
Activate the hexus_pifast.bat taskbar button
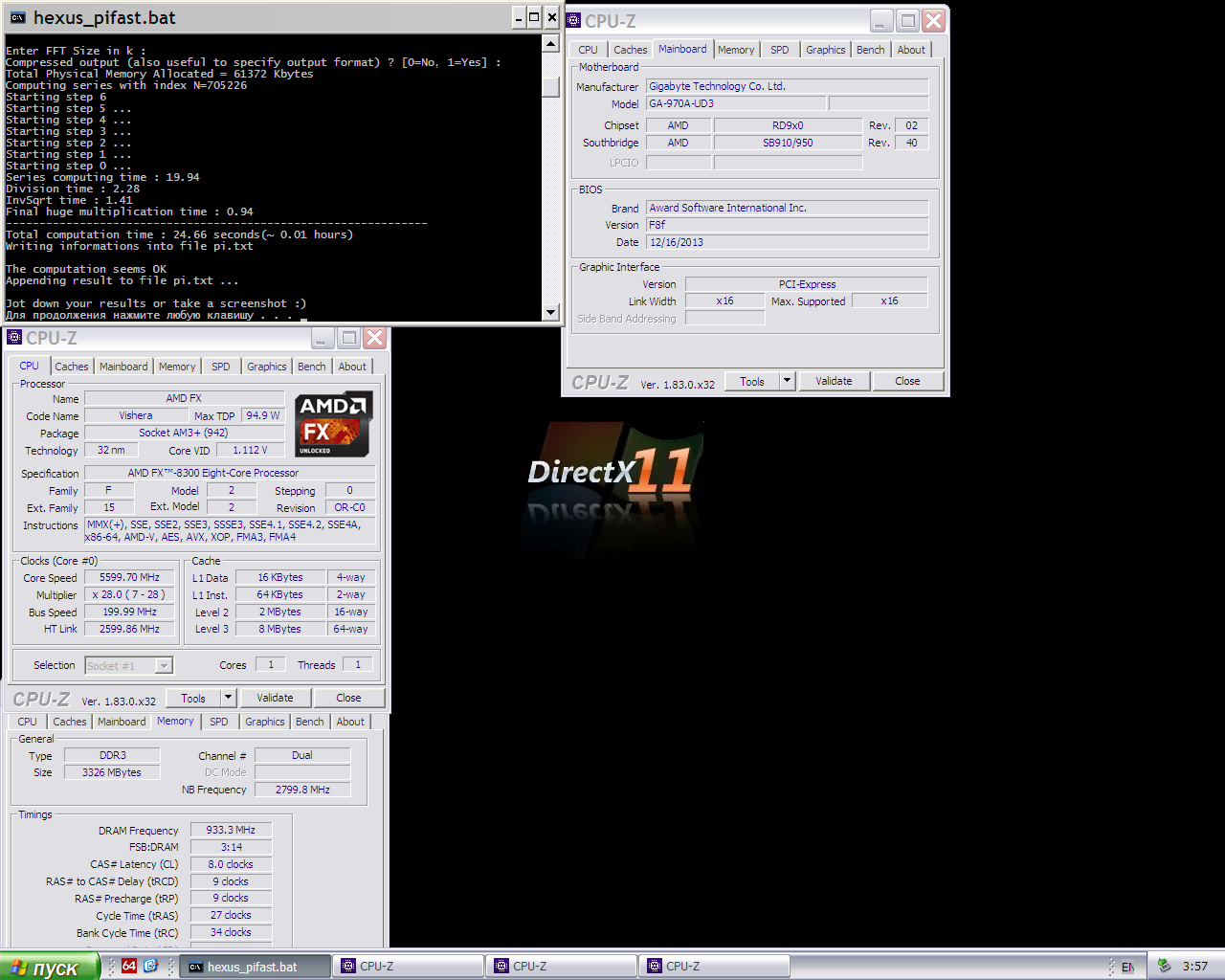pyautogui.click(x=256, y=967)
